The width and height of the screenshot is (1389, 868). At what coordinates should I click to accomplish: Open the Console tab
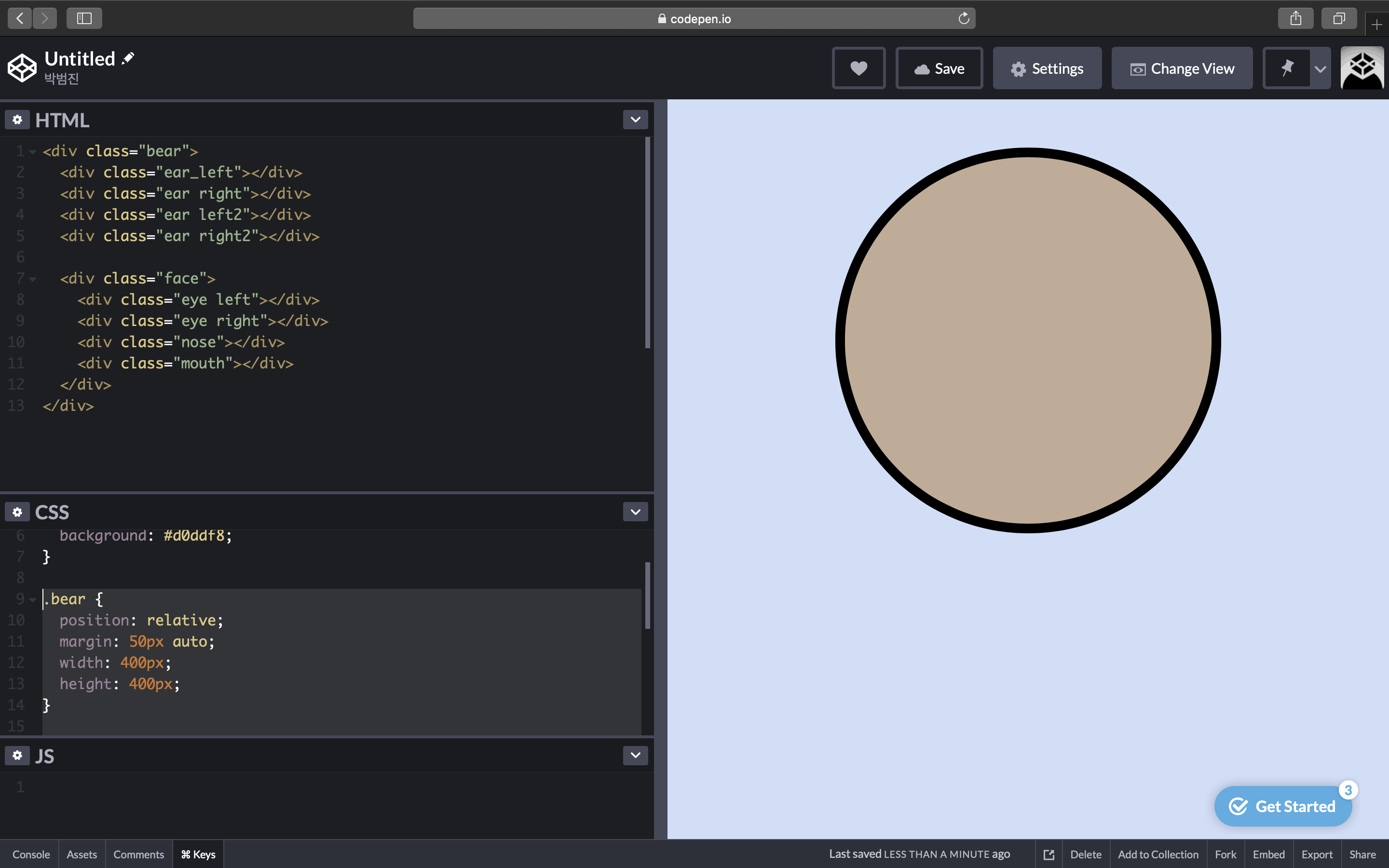(31, 854)
